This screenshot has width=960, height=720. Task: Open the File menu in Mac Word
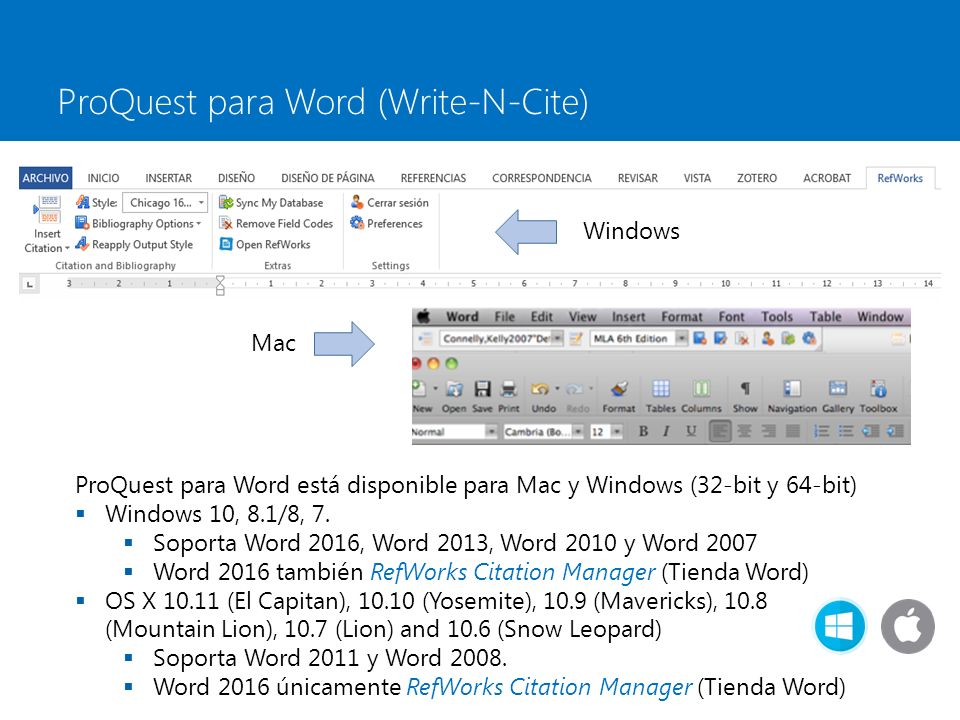coord(504,317)
